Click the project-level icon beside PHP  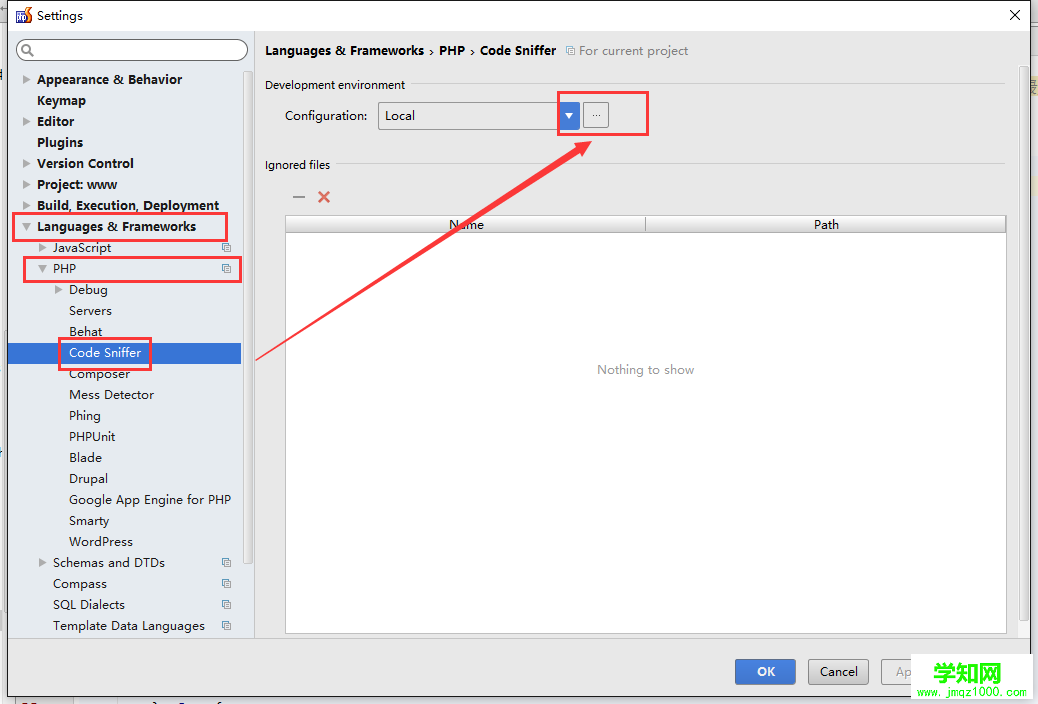point(226,269)
